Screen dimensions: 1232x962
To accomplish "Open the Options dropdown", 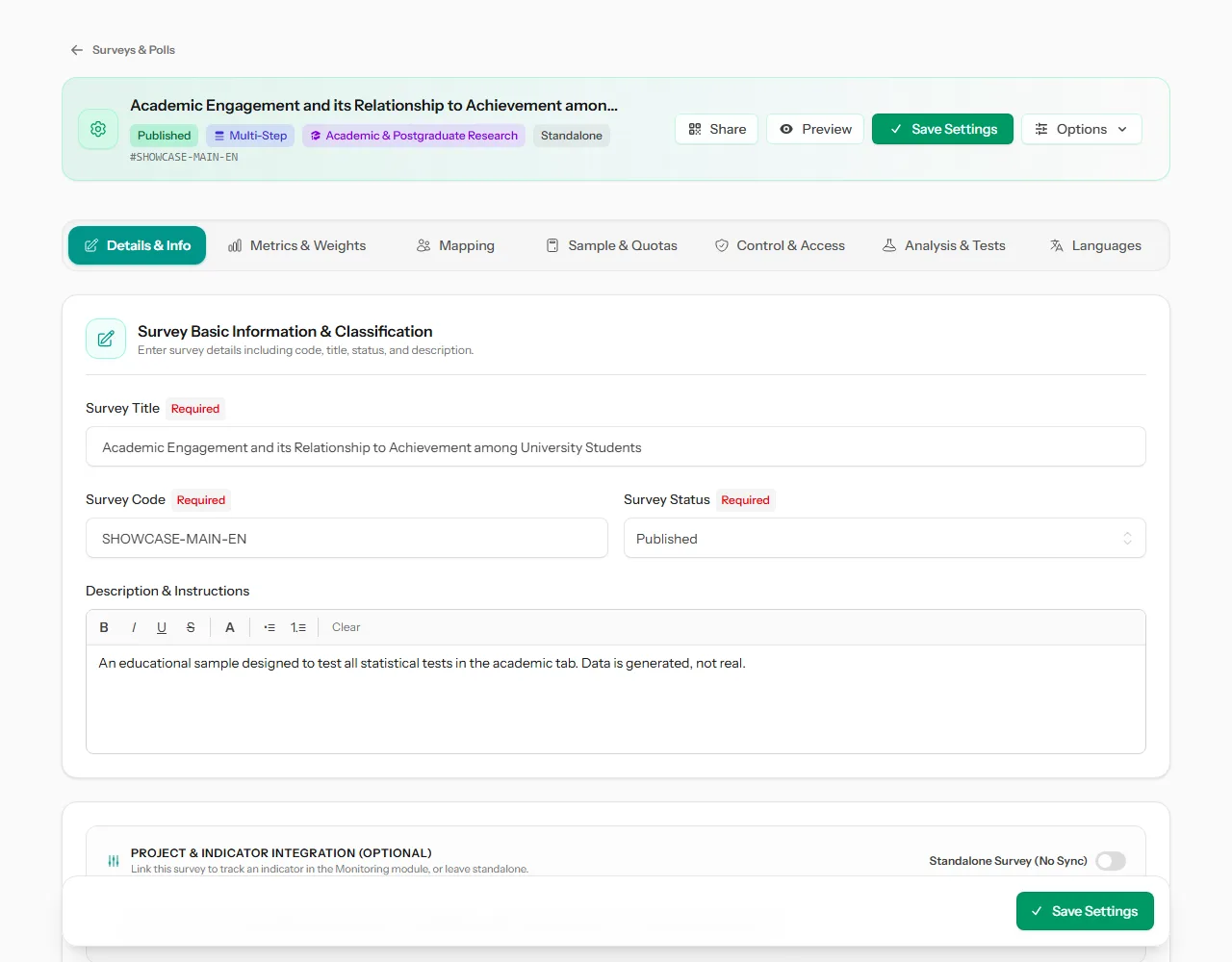I will pyautogui.click(x=1082, y=129).
